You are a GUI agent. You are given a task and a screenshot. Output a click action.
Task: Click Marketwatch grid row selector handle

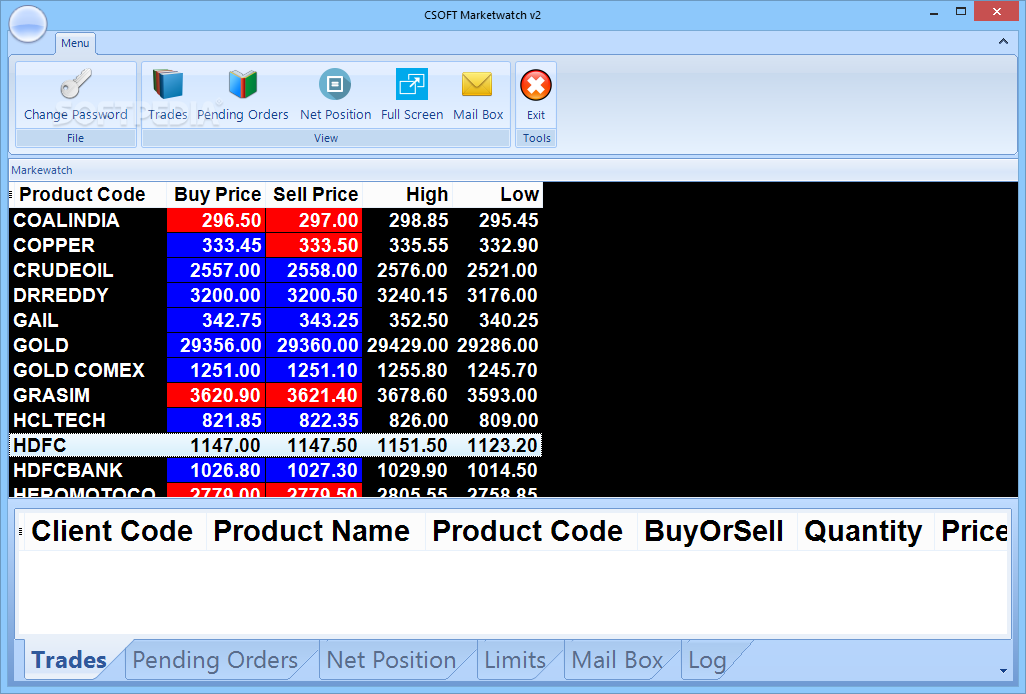(11, 194)
